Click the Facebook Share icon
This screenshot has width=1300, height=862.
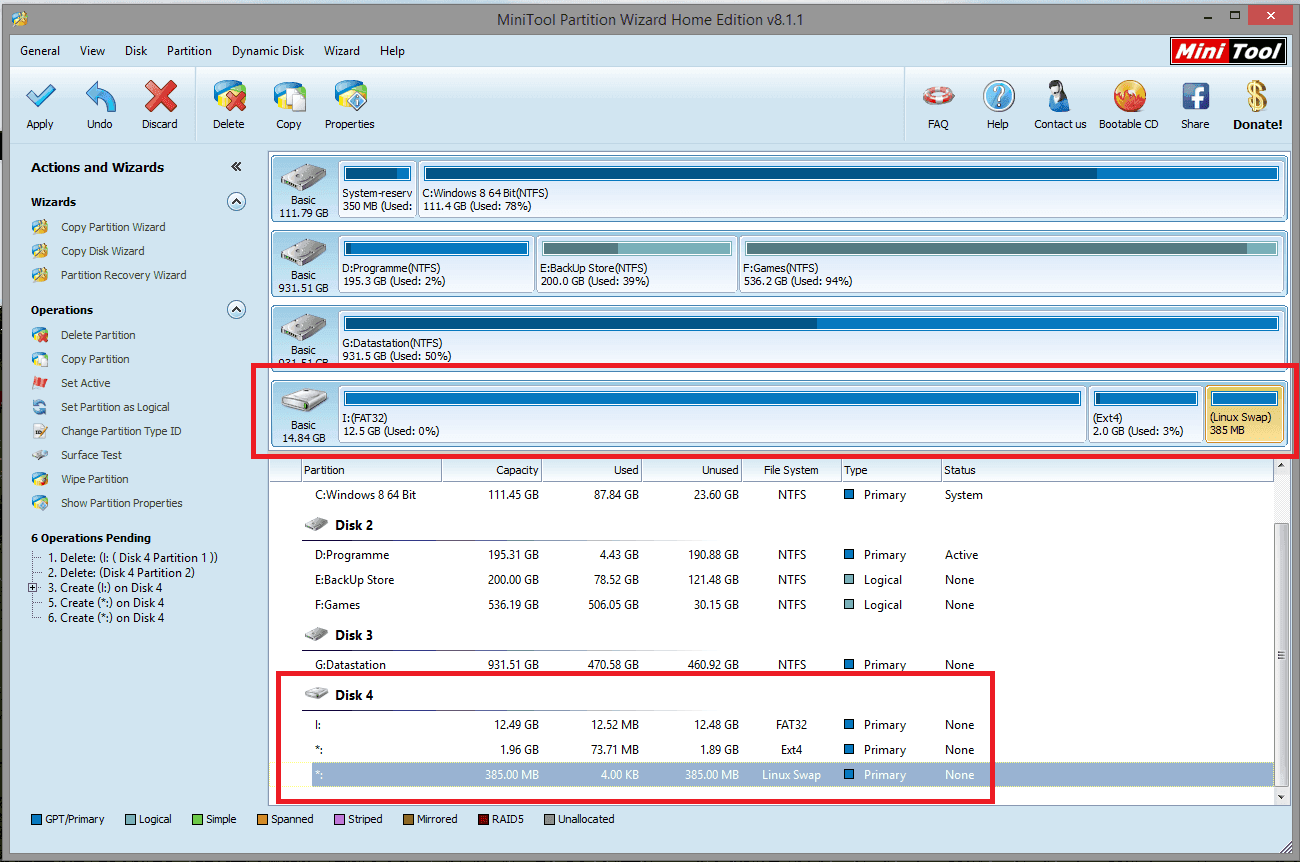1195,98
